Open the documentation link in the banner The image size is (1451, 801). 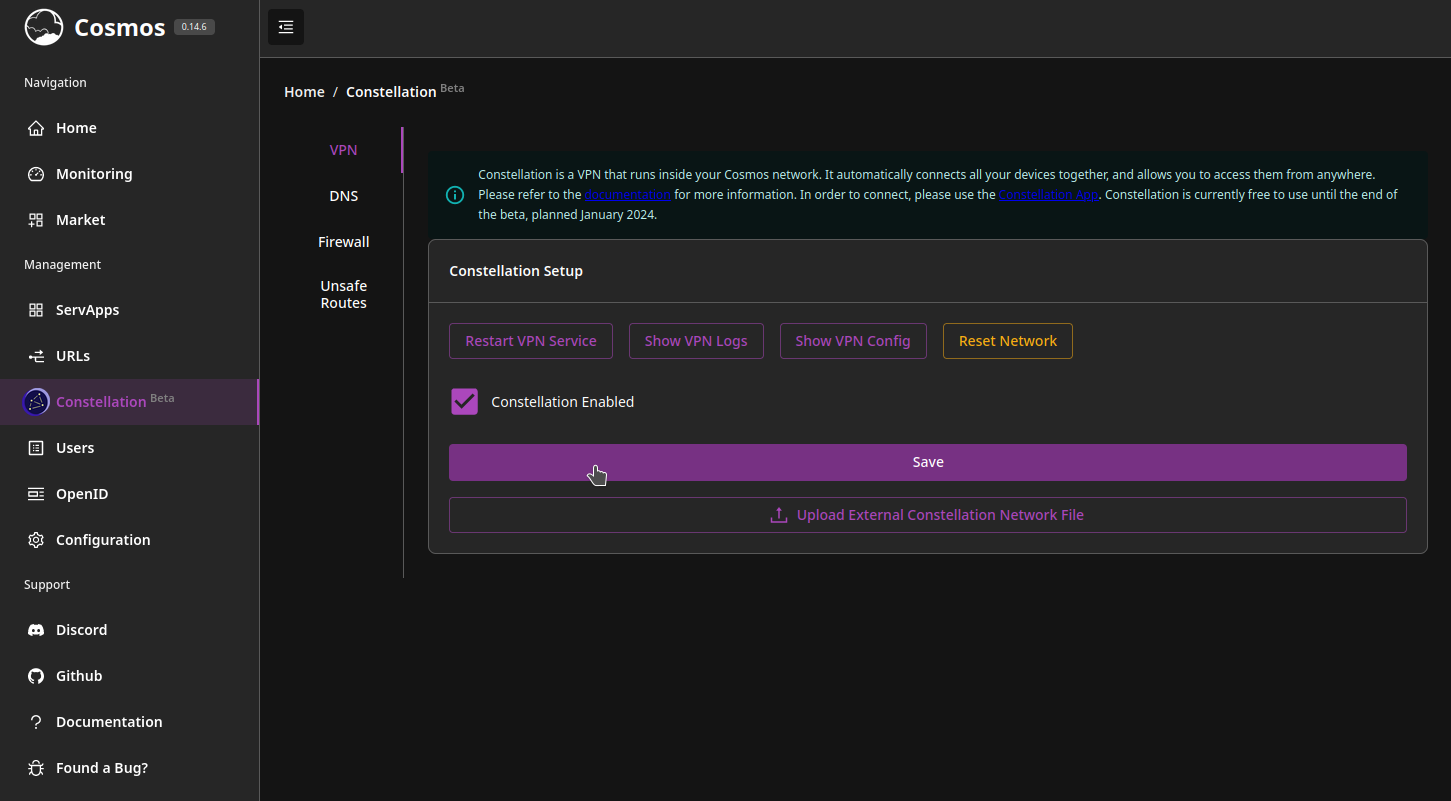(628, 195)
